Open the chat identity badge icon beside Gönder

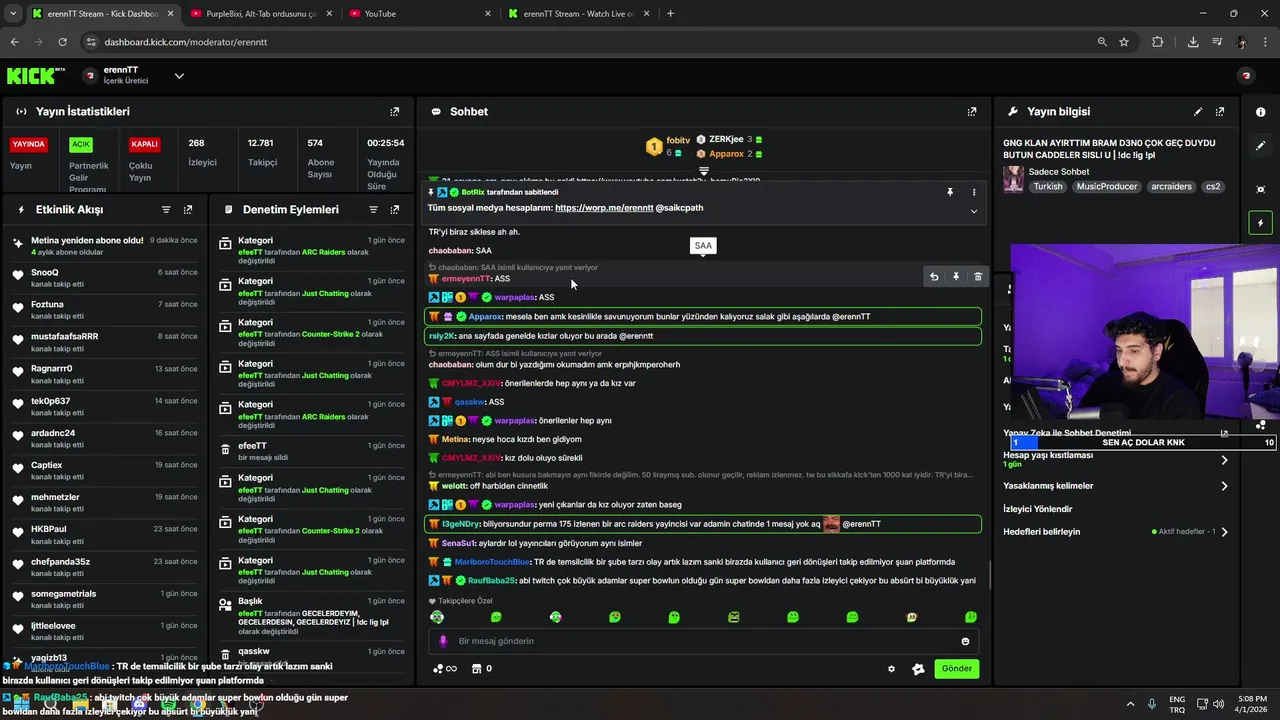tap(918, 669)
